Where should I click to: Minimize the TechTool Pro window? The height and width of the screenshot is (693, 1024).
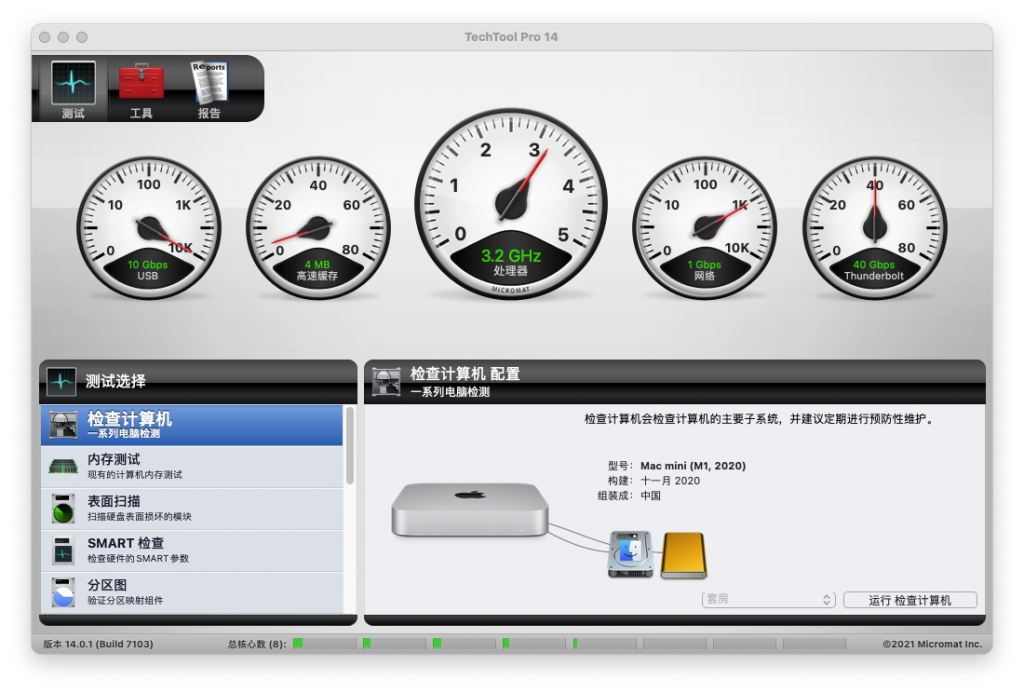coord(63,37)
